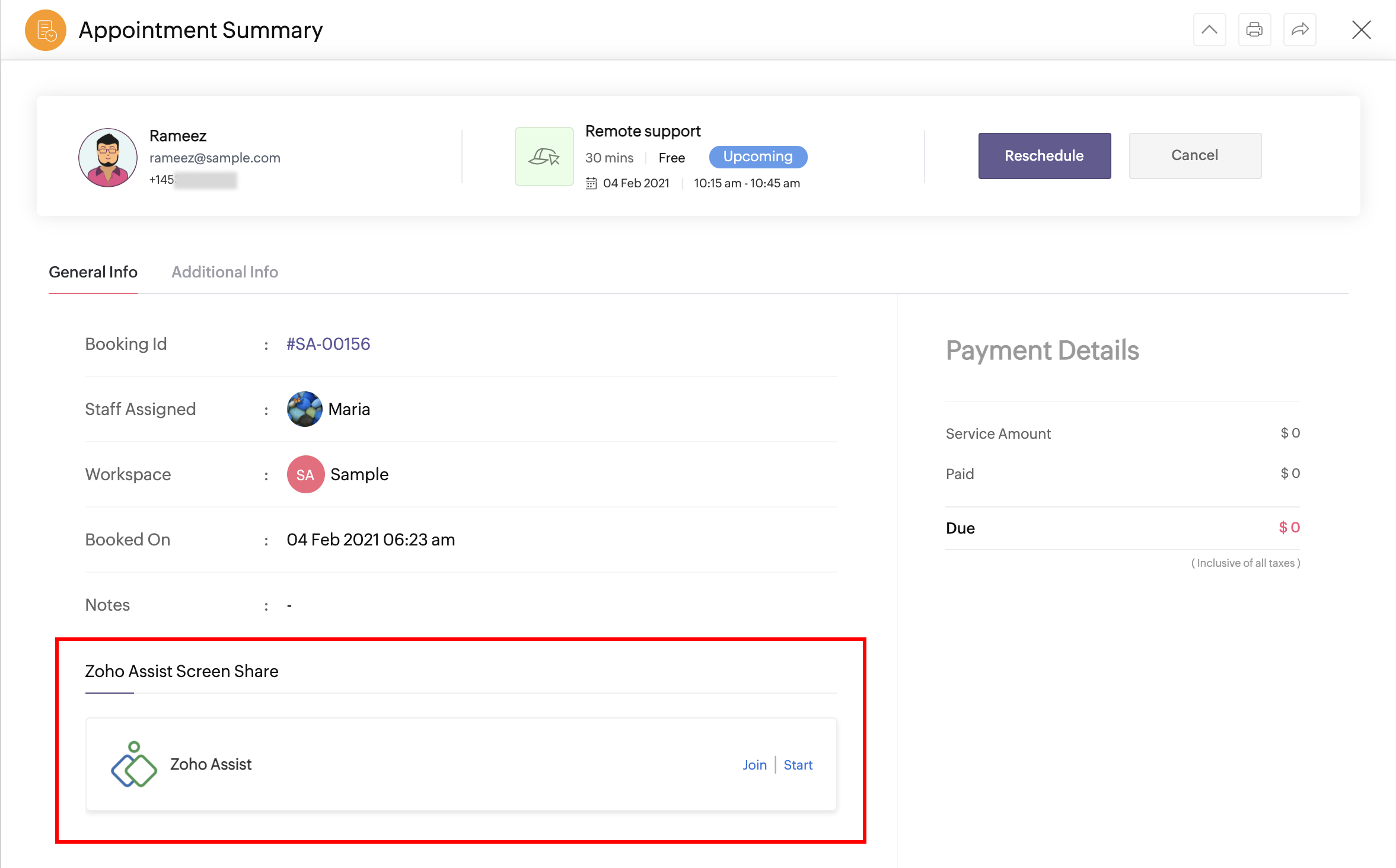The image size is (1396, 868).
Task: Select the General Info tab
Action: [93, 272]
